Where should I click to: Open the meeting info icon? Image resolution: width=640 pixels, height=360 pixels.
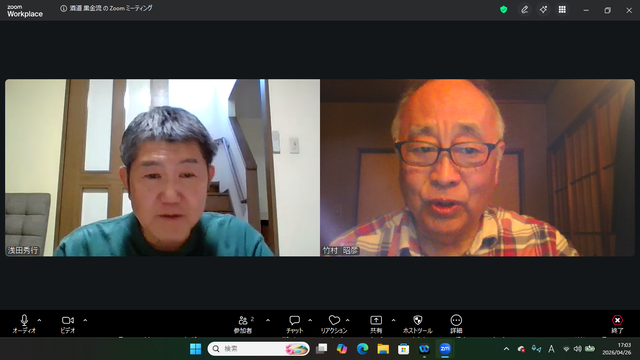click(63, 9)
